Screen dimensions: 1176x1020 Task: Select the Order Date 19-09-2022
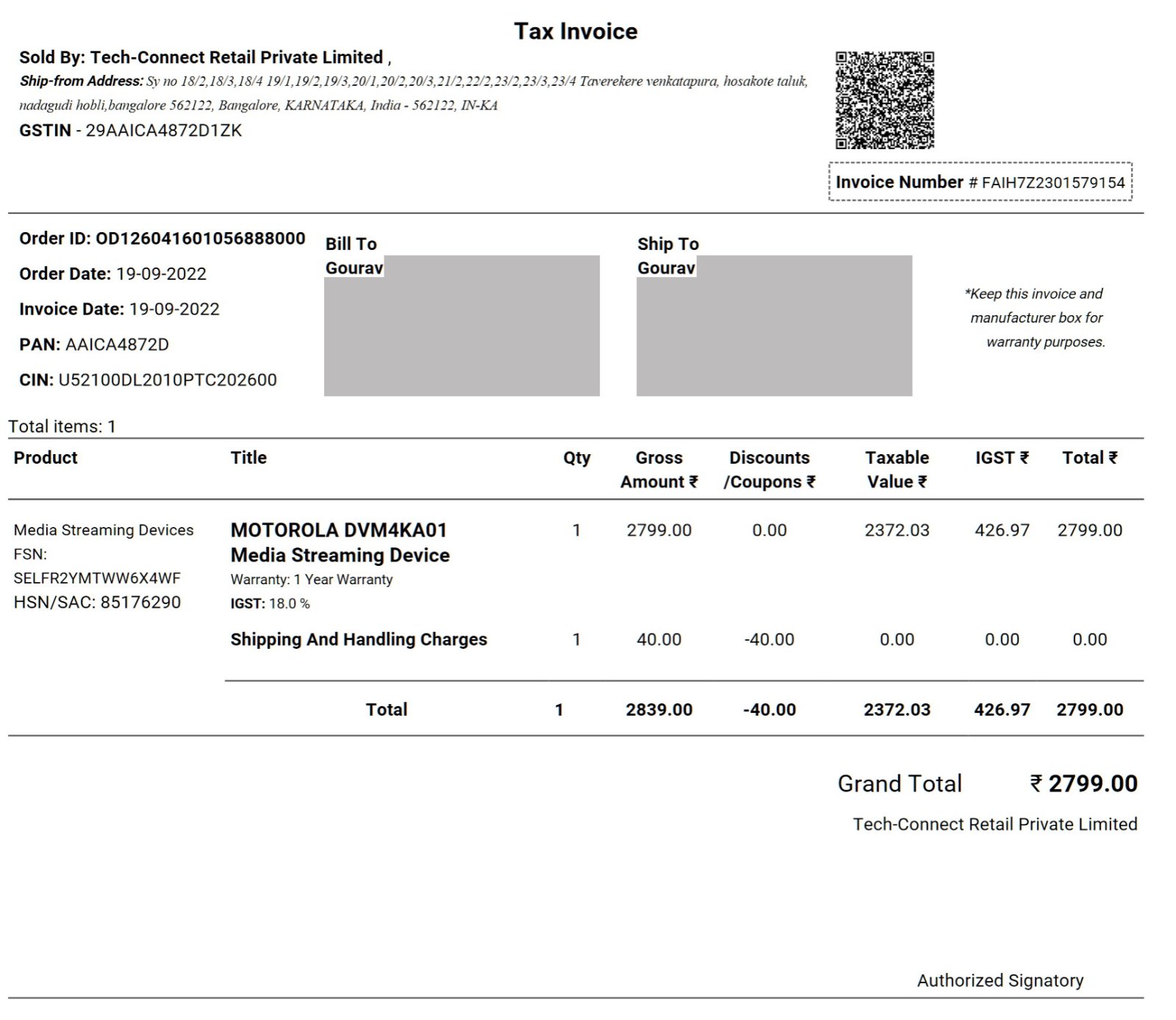(x=161, y=273)
